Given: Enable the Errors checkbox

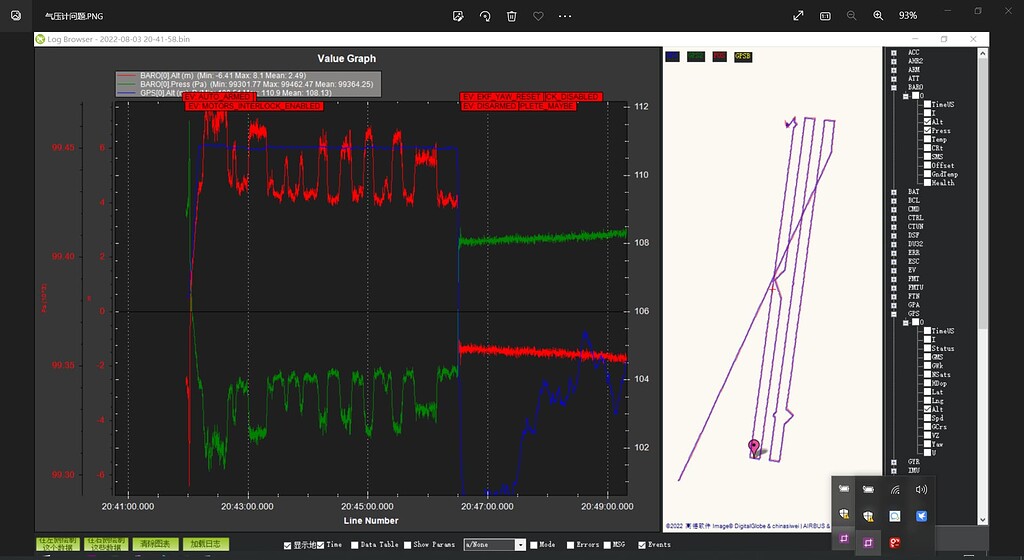Looking at the screenshot, I should pyautogui.click(x=570, y=545).
